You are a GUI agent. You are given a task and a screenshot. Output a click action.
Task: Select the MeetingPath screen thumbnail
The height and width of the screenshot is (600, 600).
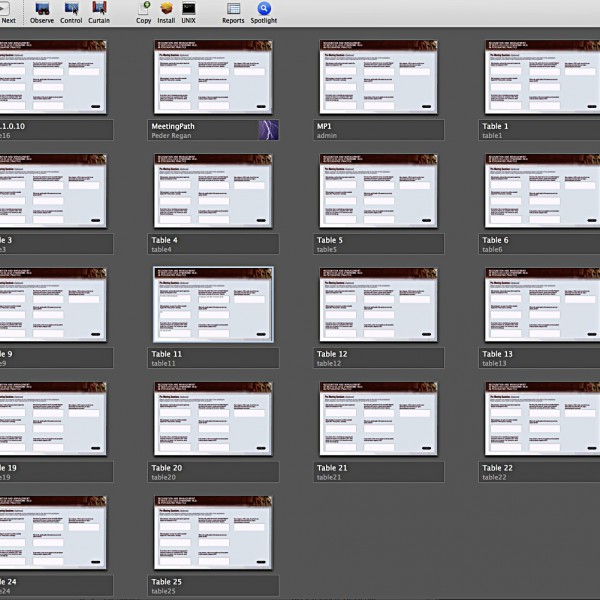click(x=214, y=78)
